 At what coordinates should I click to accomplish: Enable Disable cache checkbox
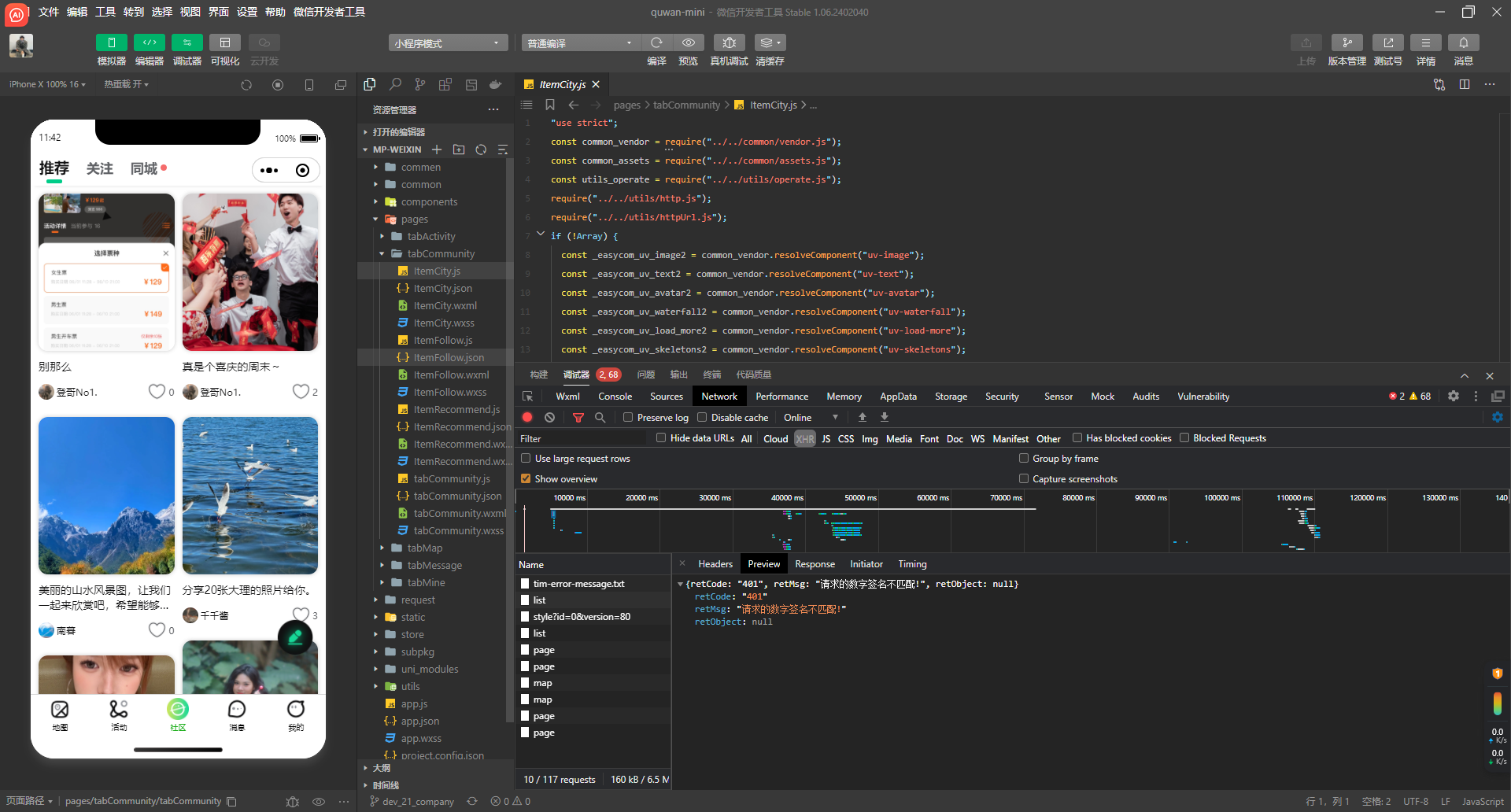click(702, 418)
